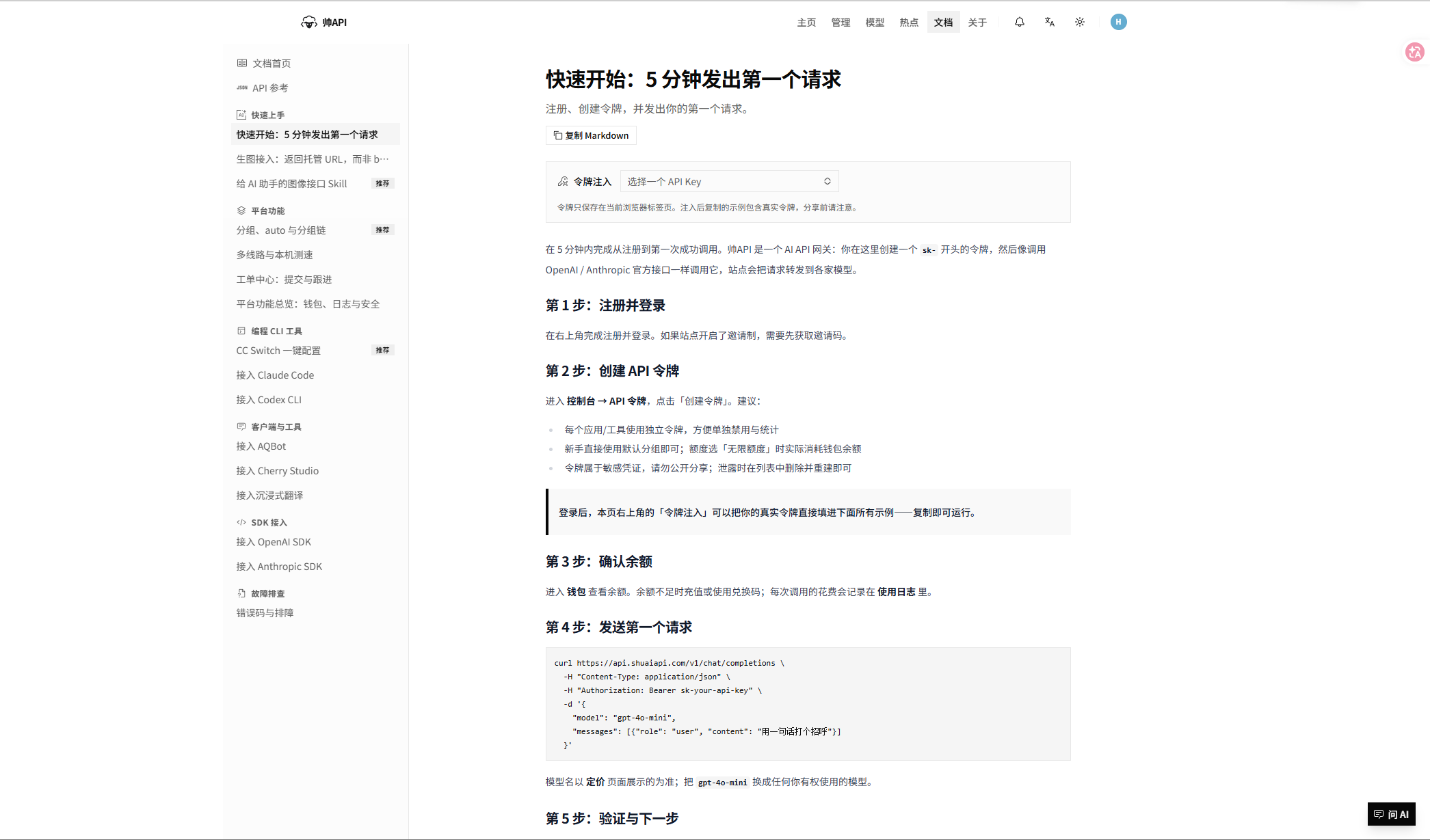
Task: Click the SDK 接入 code icon
Action: click(241, 522)
